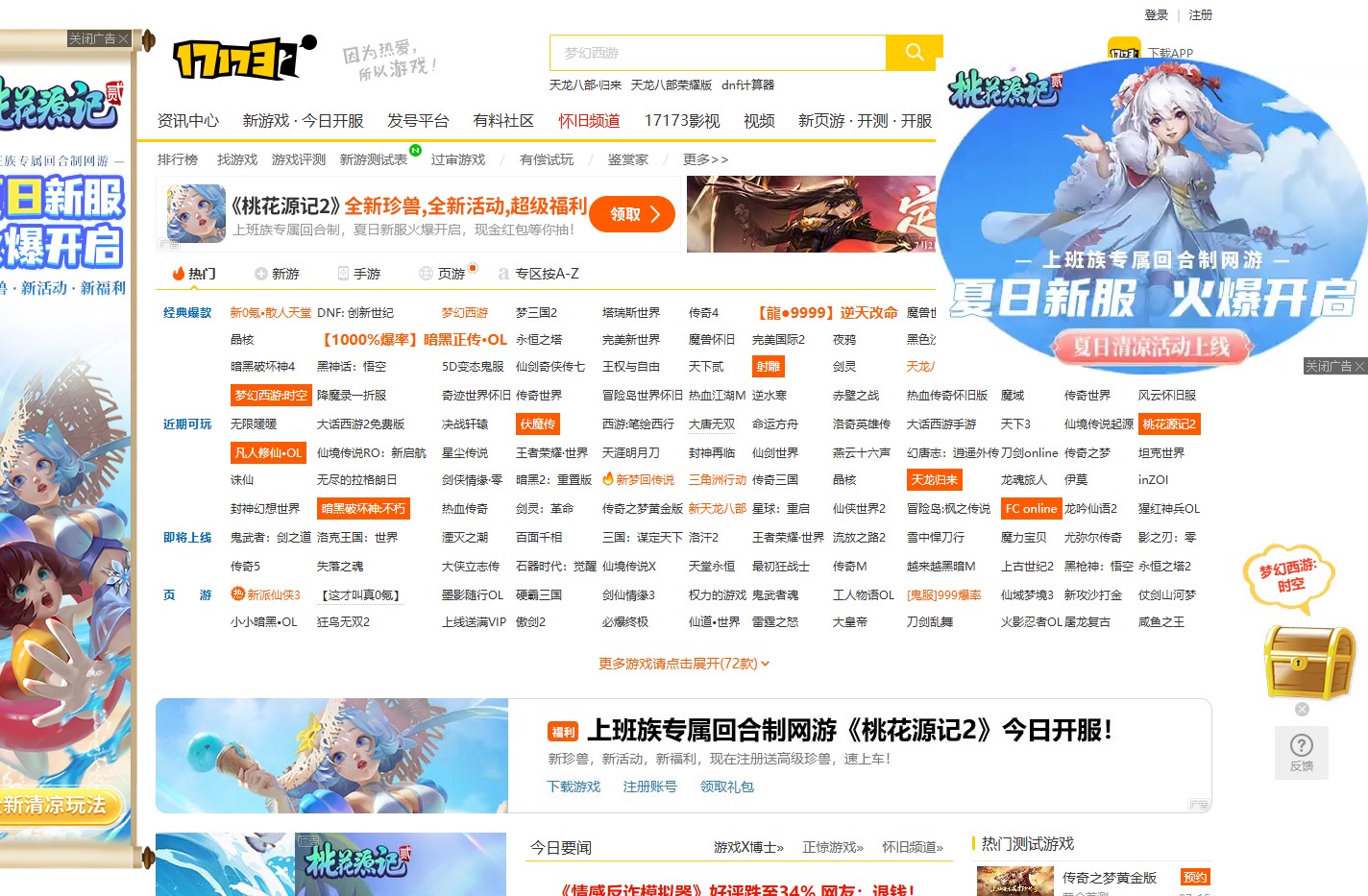Image resolution: width=1368 pixels, height=896 pixels.
Task: Click the orange 领取 button
Action: point(632,214)
